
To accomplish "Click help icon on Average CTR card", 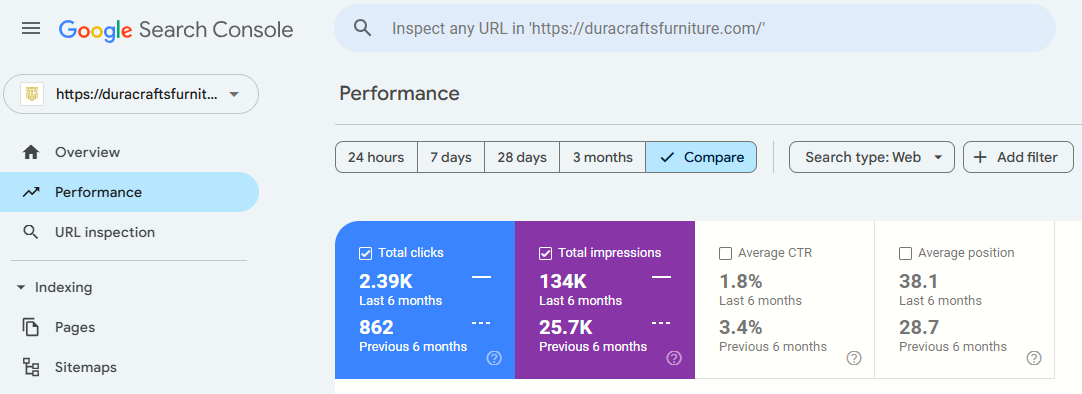I will pyautogui.click(x=854, y=357).
